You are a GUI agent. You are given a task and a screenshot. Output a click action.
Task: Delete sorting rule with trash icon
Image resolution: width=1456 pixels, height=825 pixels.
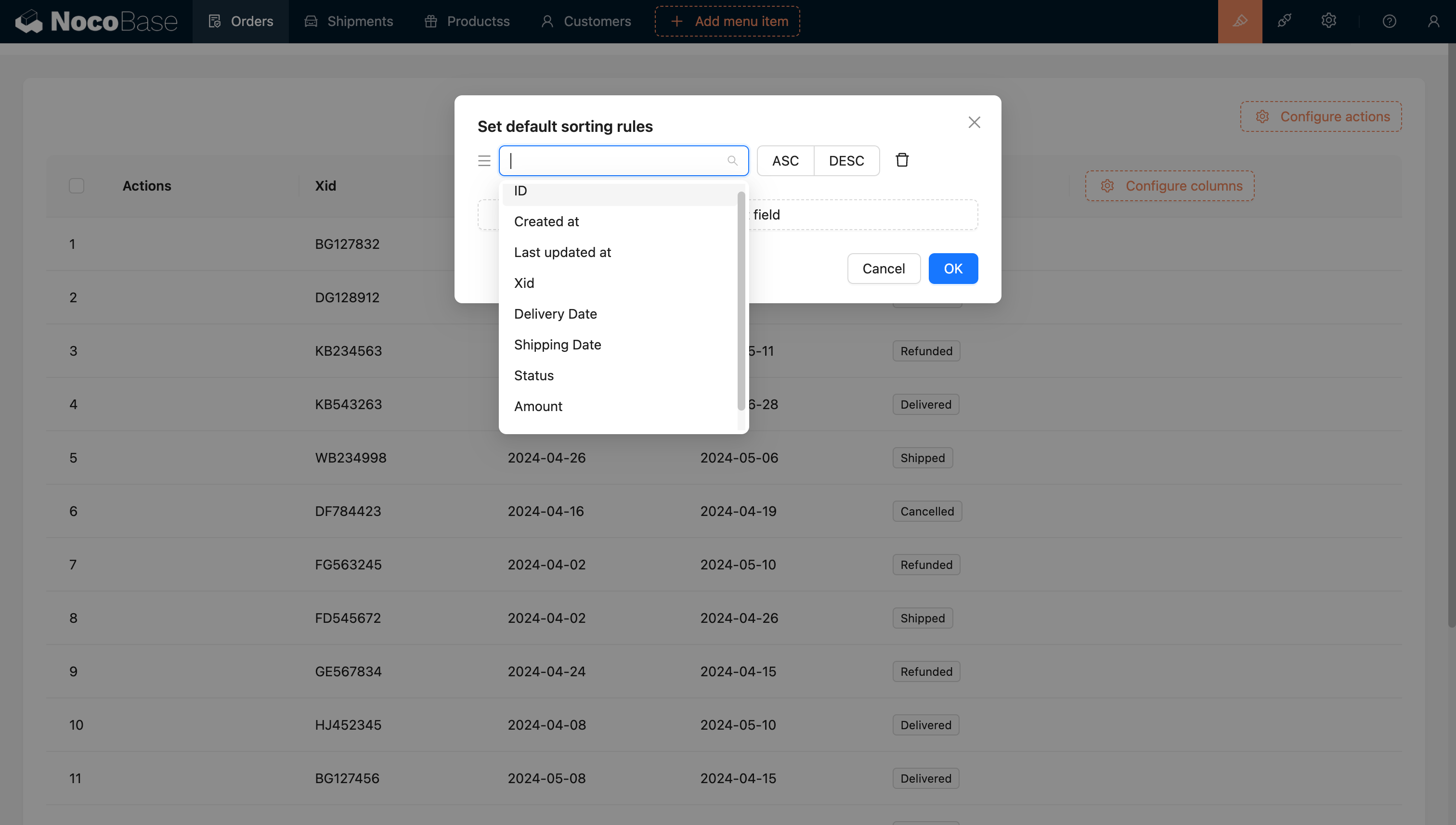tap(902, 160)
